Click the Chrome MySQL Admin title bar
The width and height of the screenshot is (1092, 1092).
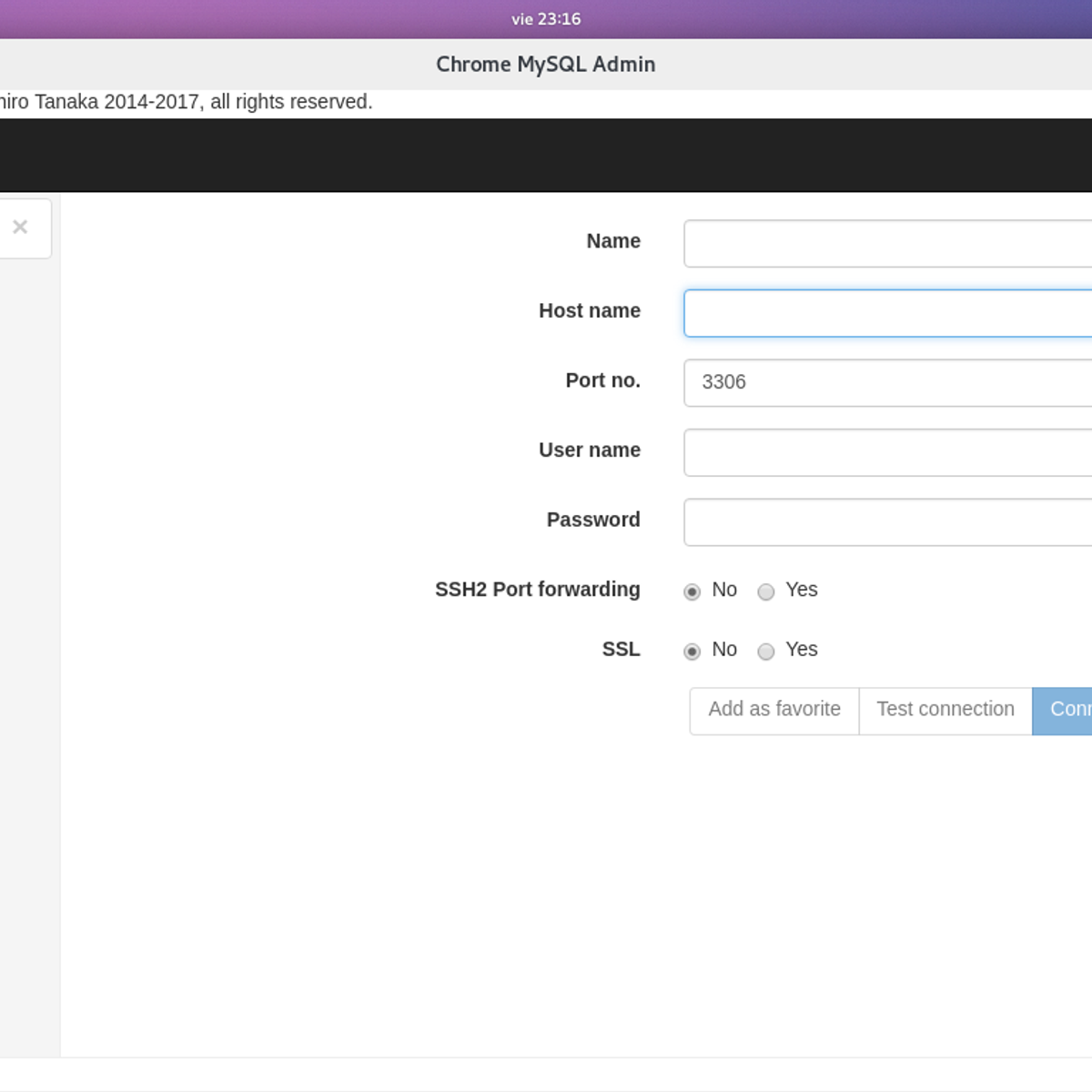546,65
